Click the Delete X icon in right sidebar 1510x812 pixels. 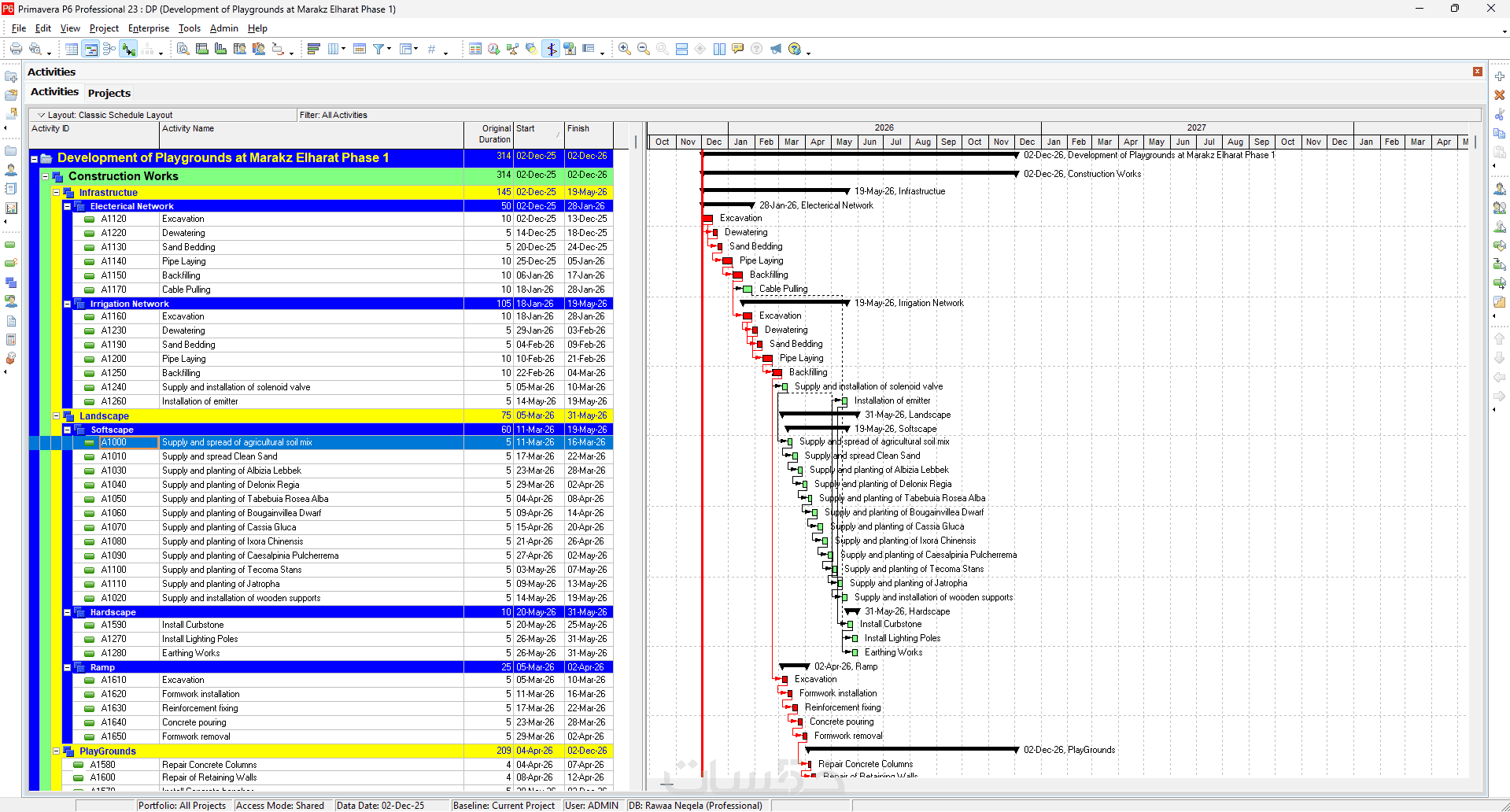(x=1499, y=95)
